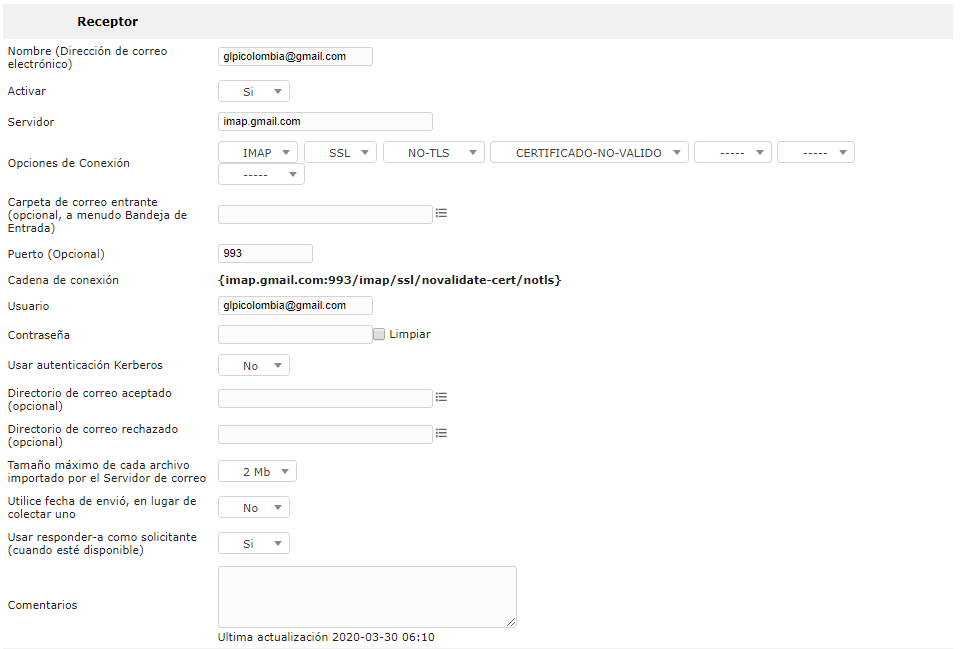Click the accepted mail directory field
The image size is (961, 649).
click(x=325, y=398)
